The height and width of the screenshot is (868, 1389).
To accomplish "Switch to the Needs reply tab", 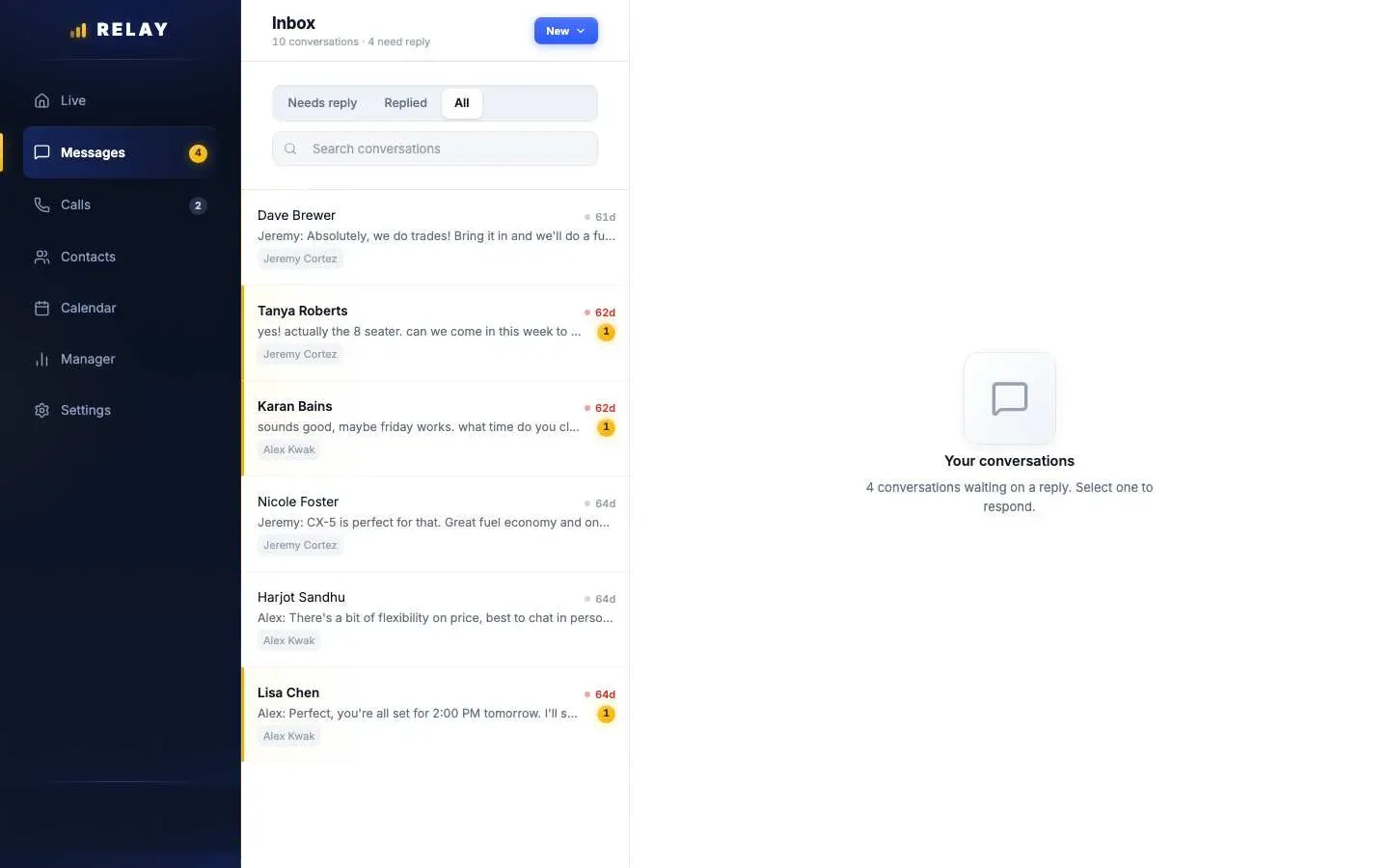I will pyautogui.click(x=322, y=103).
